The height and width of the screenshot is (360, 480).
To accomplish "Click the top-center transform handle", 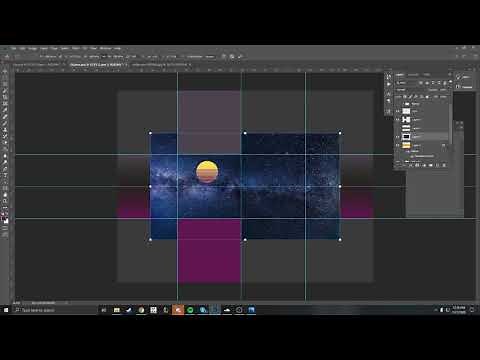I will click(245, 133).
